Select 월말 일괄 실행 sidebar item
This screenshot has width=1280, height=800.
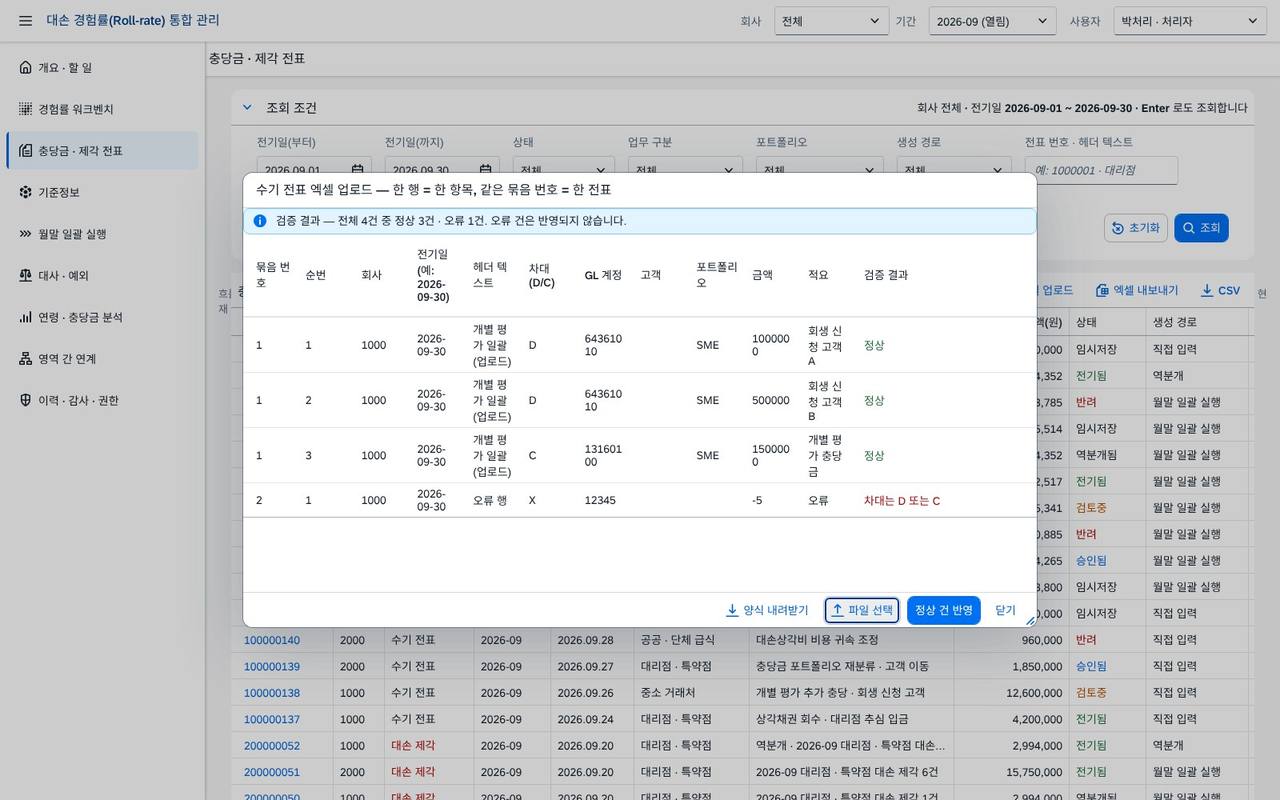[x=102, y=234]
